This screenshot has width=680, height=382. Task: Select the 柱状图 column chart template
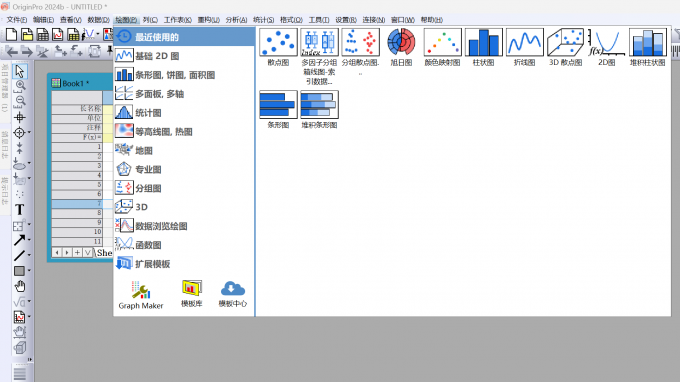point(483,47)
